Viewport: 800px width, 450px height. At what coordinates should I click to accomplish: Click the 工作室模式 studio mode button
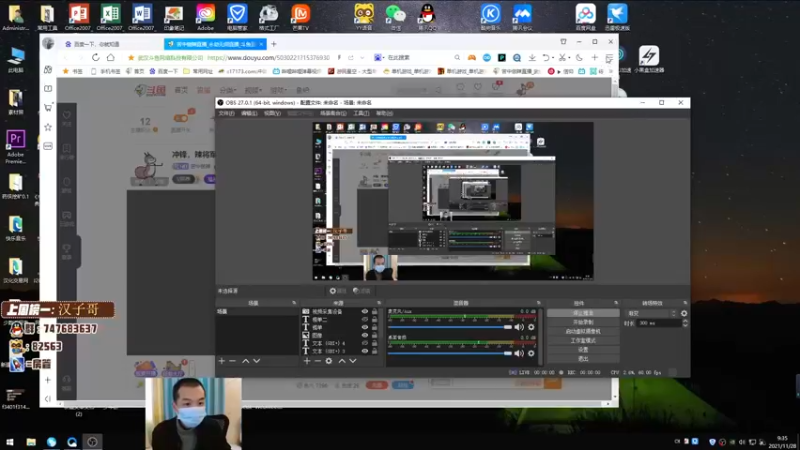[x=583, y=341]
